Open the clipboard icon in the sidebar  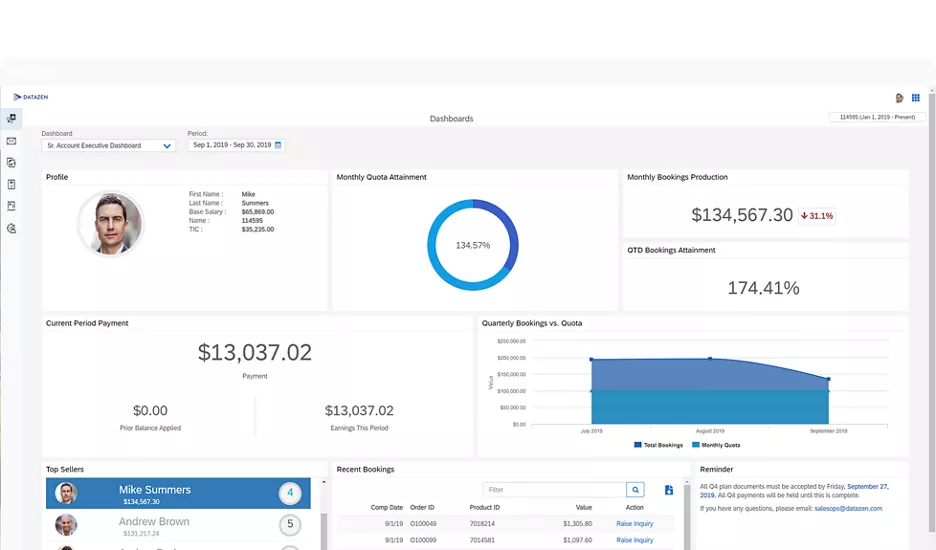tap(11, 185)
